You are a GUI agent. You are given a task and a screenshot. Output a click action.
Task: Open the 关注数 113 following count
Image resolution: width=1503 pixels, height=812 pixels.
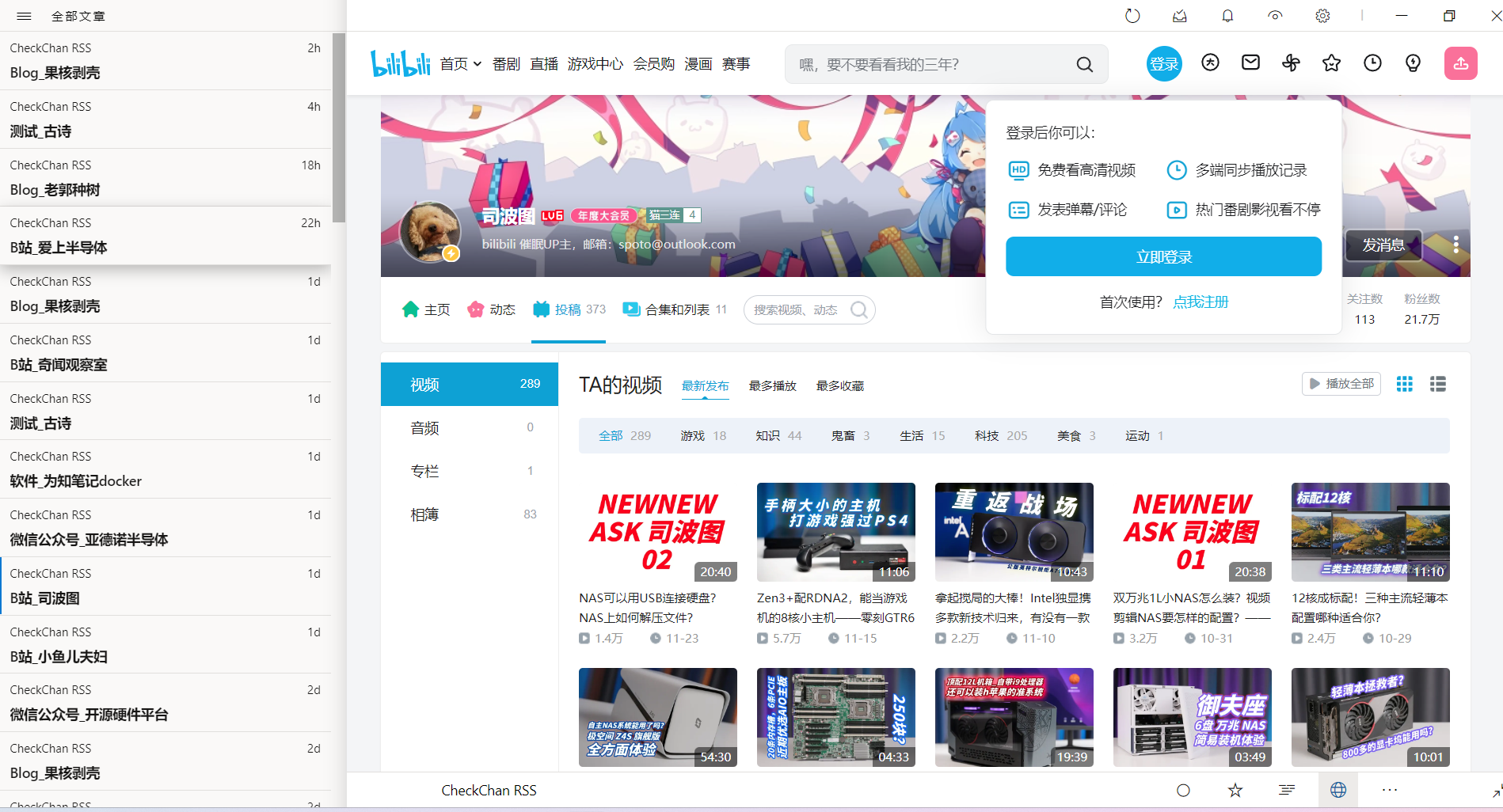pyautogui.click(x=1364, y=309)
